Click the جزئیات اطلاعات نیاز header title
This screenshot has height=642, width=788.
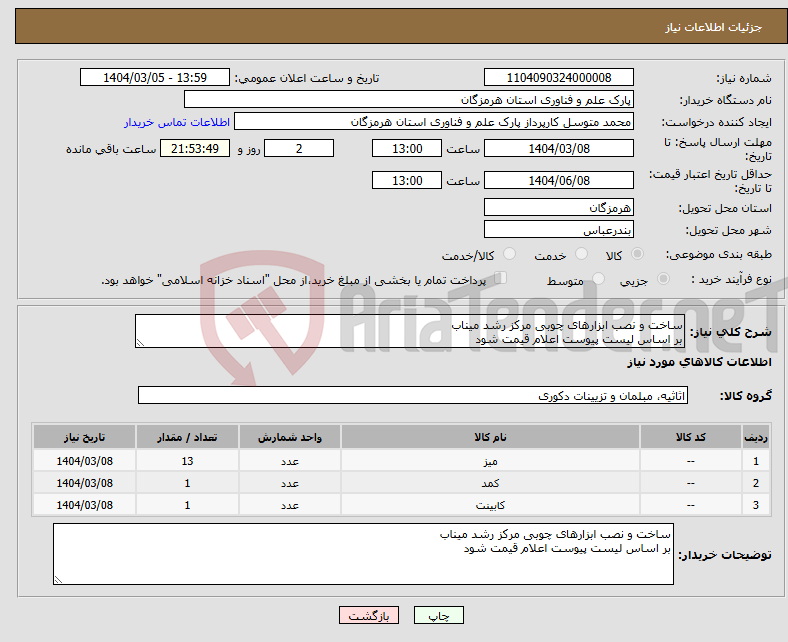coord(714,27)
